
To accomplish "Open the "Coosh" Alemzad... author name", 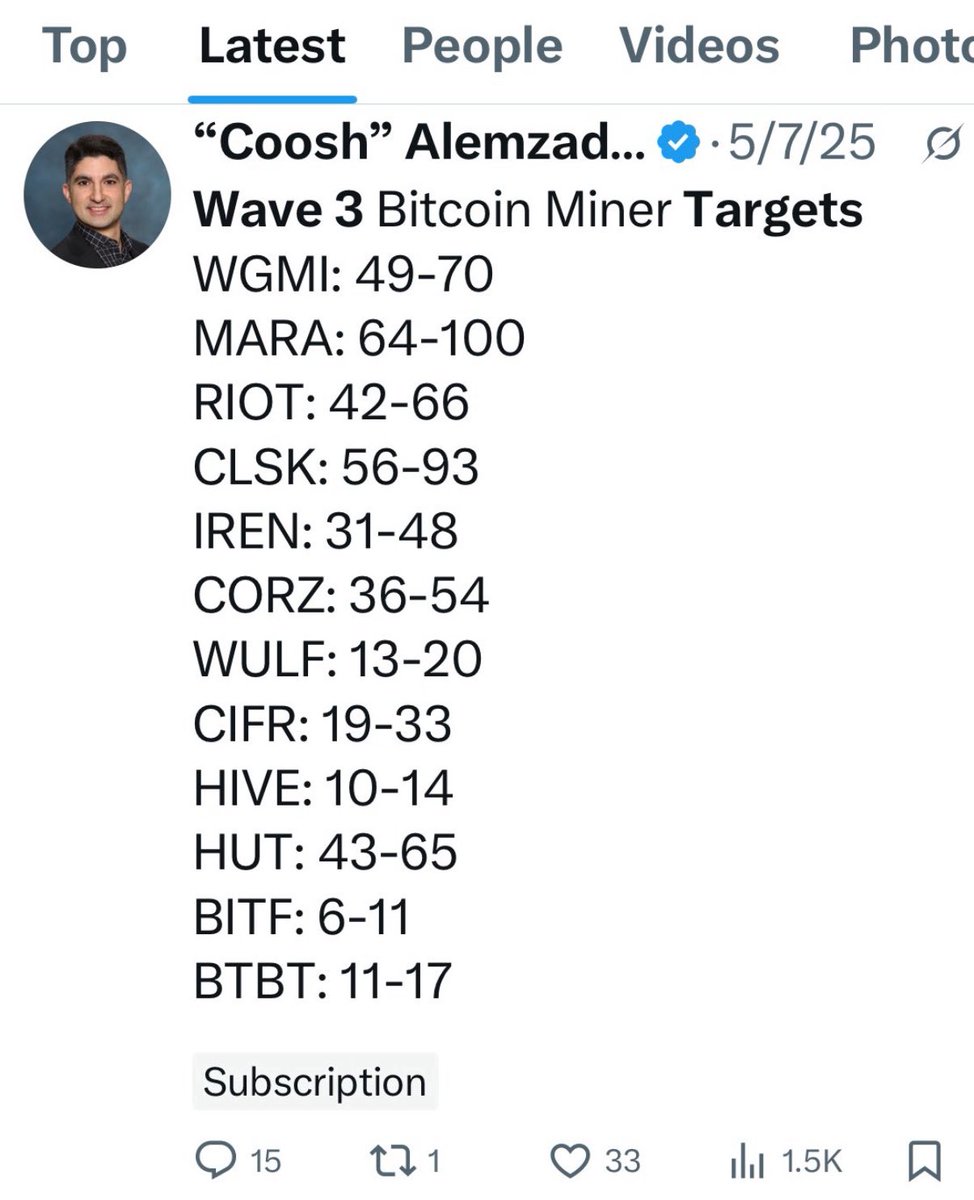I will click(419, 145).
